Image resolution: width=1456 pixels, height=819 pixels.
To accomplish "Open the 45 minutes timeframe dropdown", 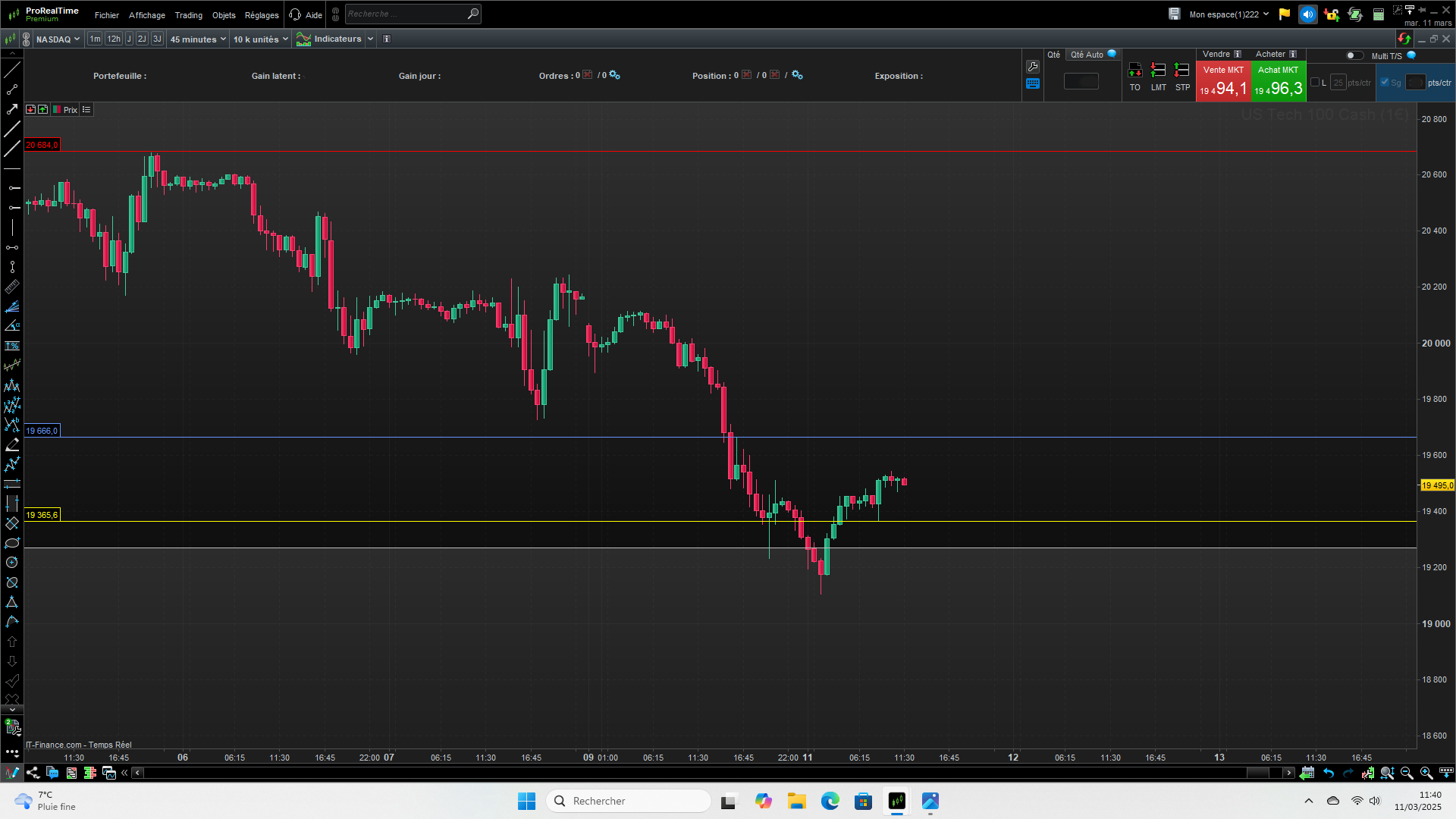I will [198, 39].
